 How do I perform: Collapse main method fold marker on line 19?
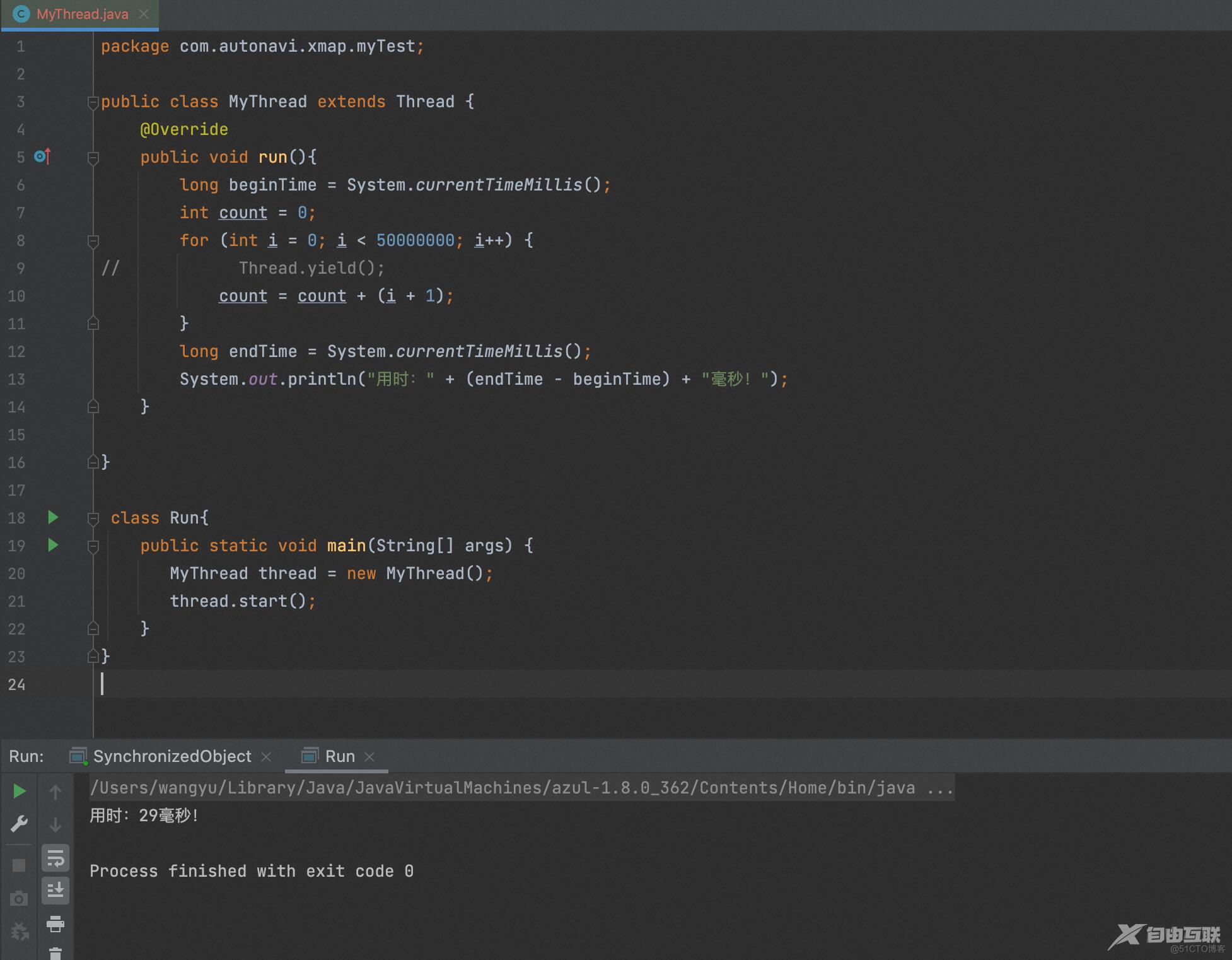click(93, 546)
